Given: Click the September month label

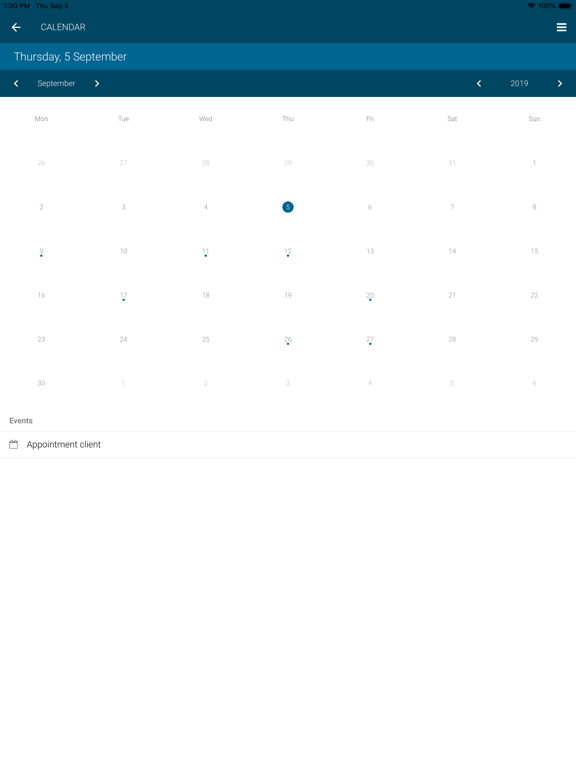Looking at the screenshot, I should (x=56, y=84).
